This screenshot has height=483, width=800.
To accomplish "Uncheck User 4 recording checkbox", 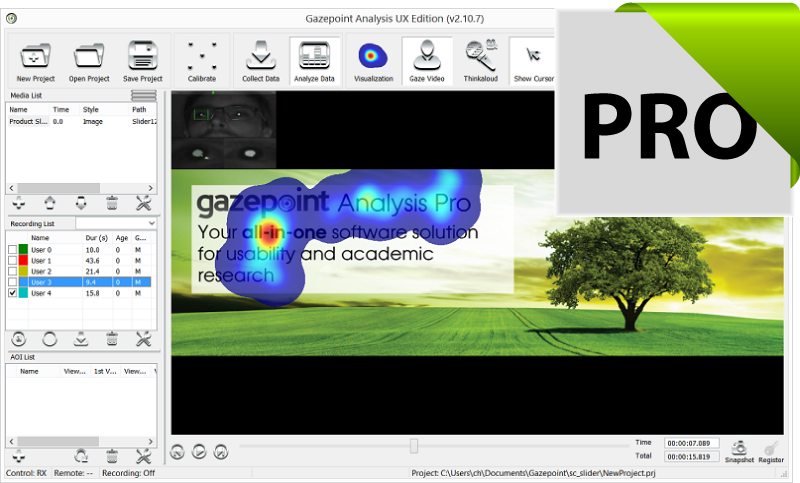I will 12,293.
